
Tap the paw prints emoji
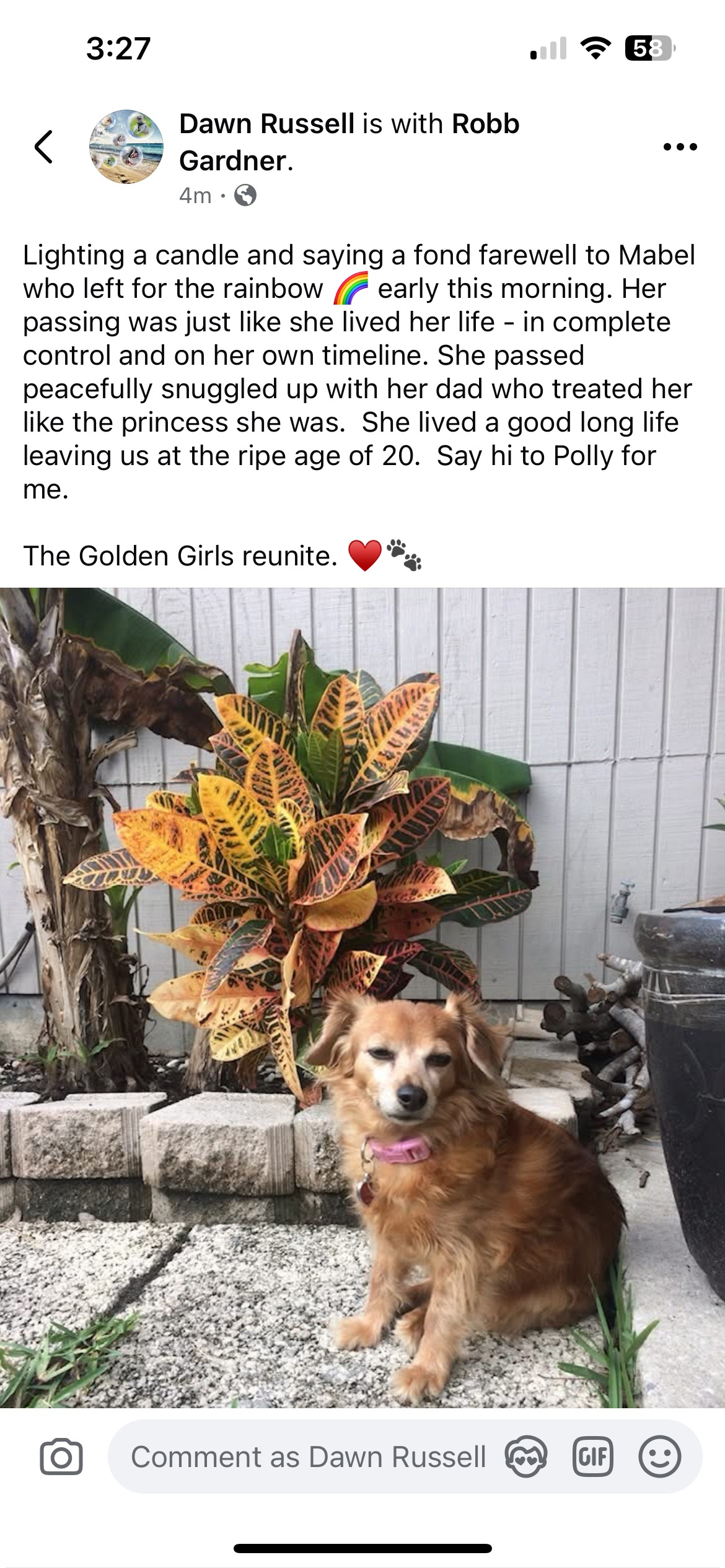coord(404,555)
